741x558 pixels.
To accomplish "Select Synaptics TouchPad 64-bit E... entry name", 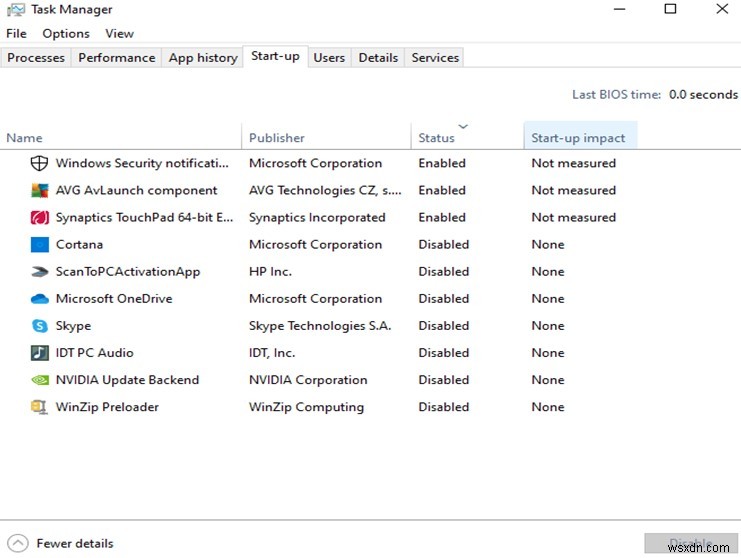I will 144,217.
